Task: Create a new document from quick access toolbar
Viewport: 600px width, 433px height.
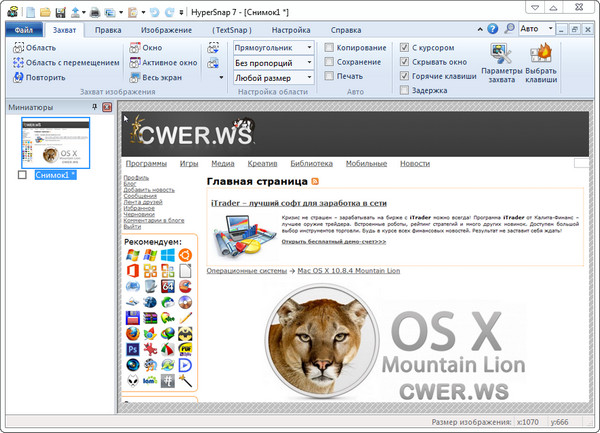Action: point(31,13)
